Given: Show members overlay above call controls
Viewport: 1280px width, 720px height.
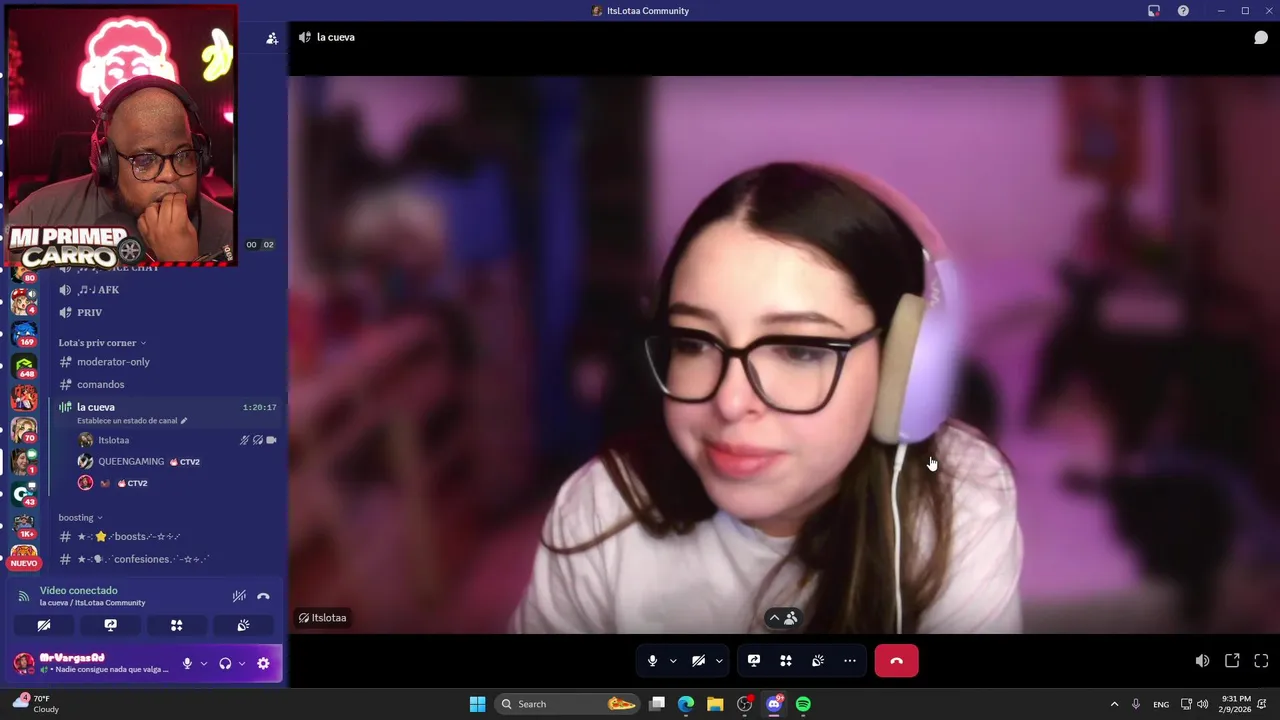Looking at the screenshot, I should point(783,618).
